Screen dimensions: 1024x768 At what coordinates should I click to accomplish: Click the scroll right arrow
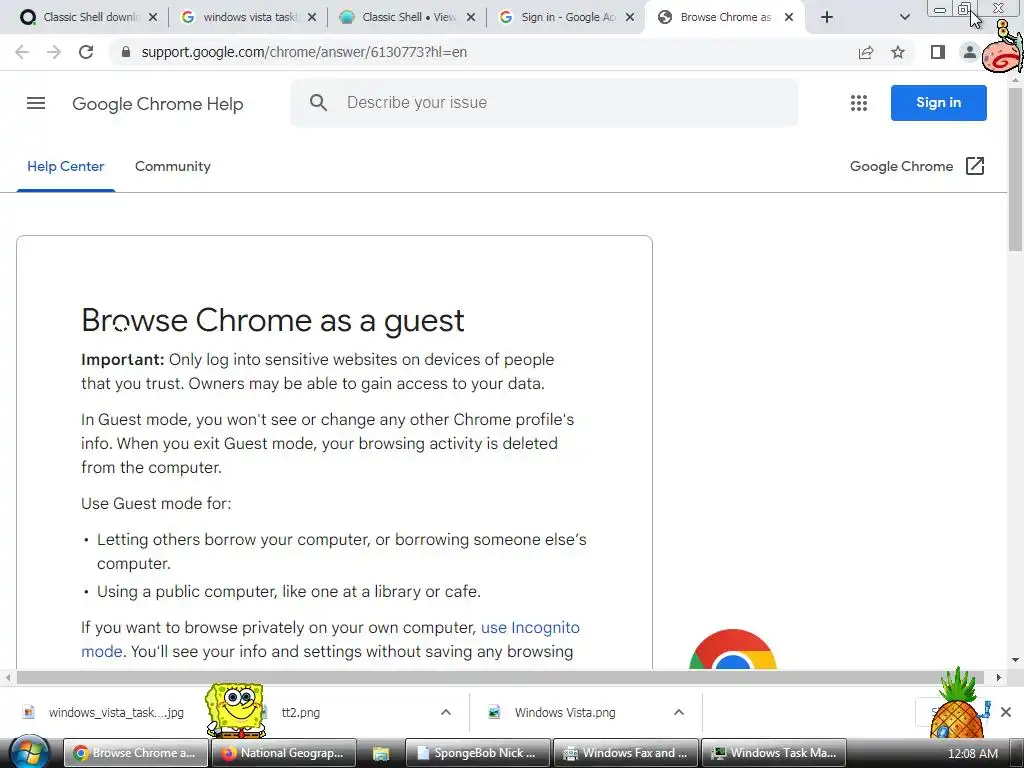pyautogui.click(x=999, y=677)
